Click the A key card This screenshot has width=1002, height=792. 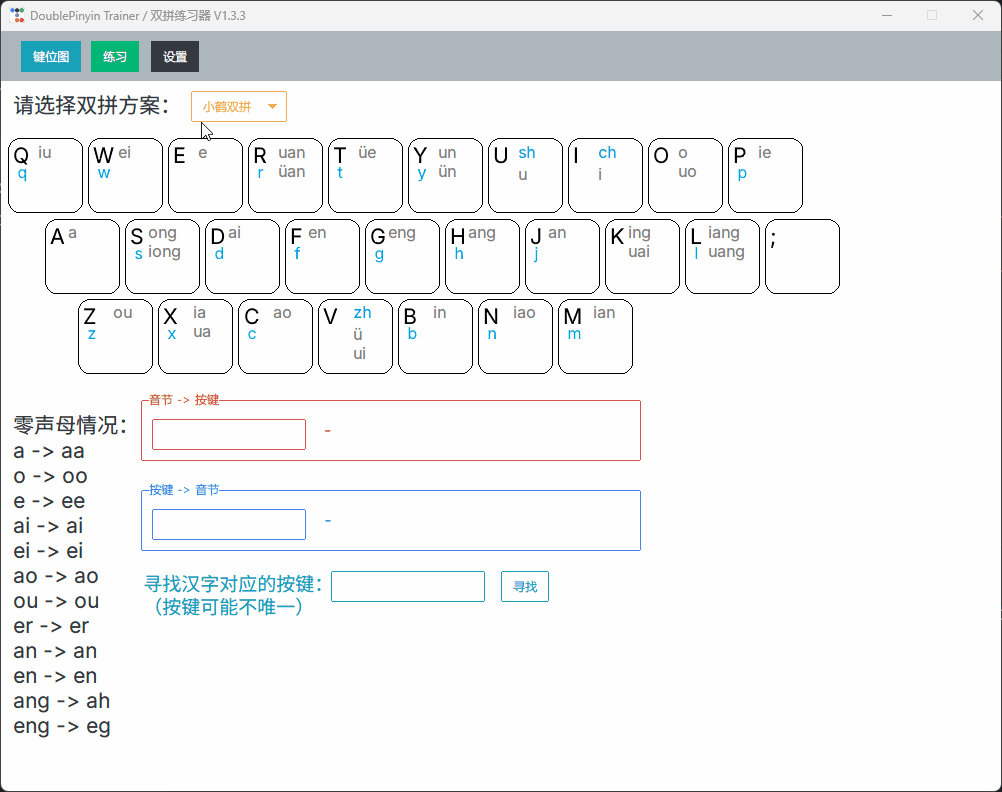[x=82, y=257]
